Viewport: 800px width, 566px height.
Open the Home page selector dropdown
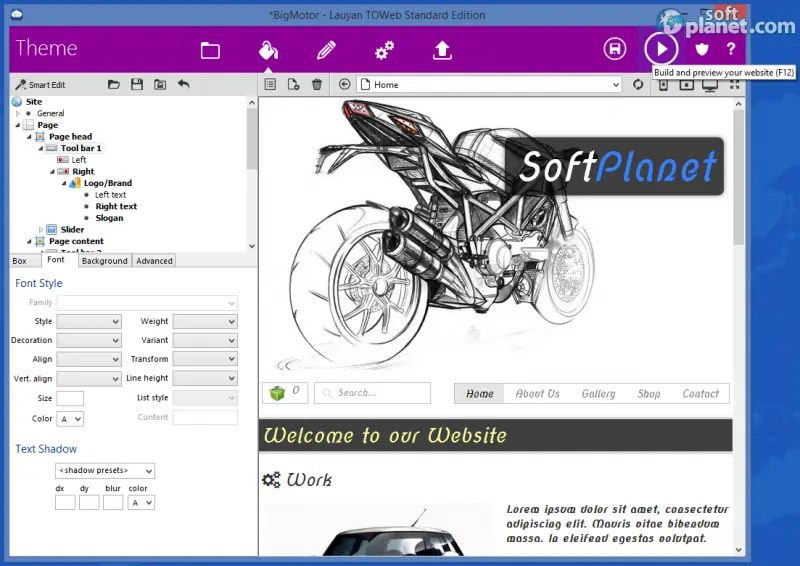(489, 85)
